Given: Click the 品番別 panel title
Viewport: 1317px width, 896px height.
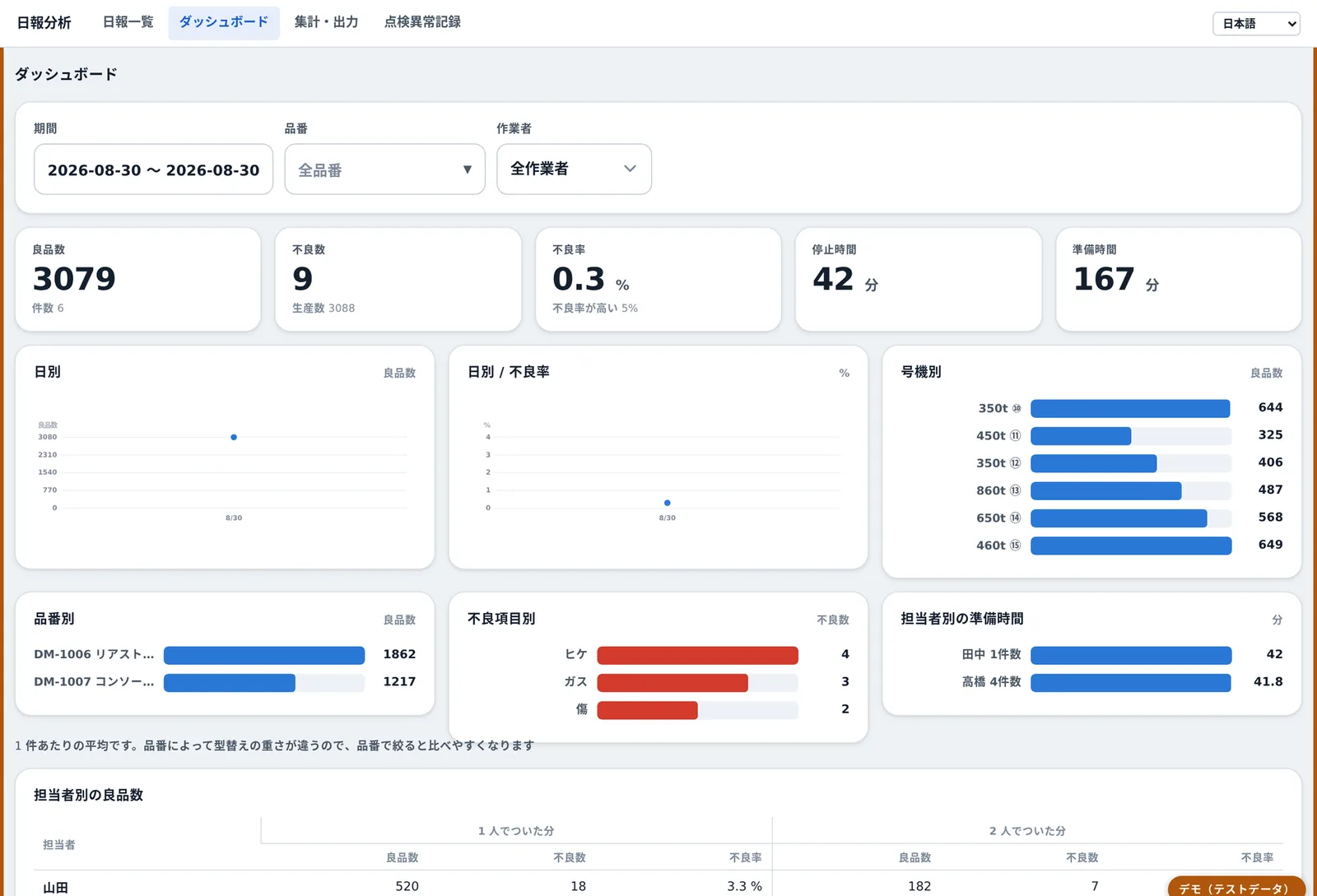Looking at the screenshot, I should pyautogui.click(x=54, y=619).
